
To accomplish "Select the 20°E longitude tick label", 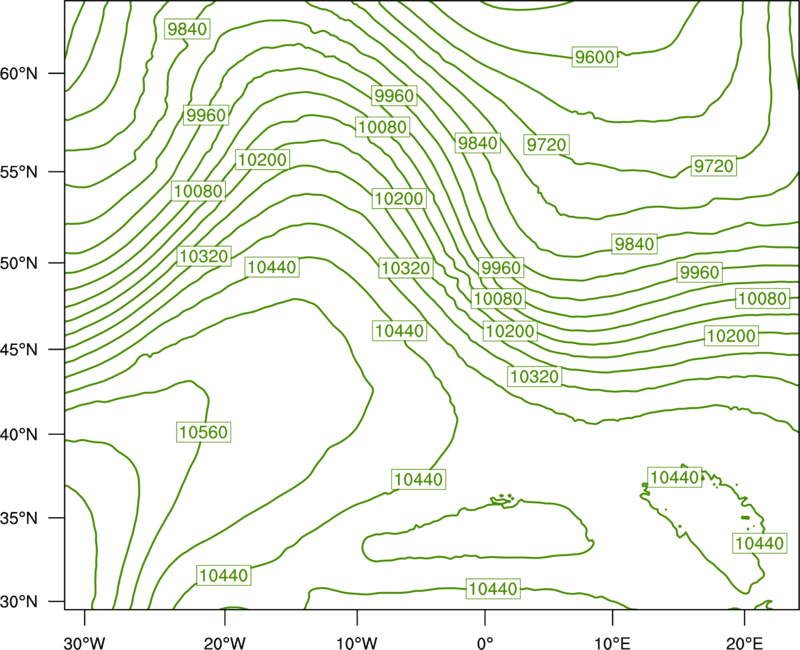I will [x=744, y=643].
